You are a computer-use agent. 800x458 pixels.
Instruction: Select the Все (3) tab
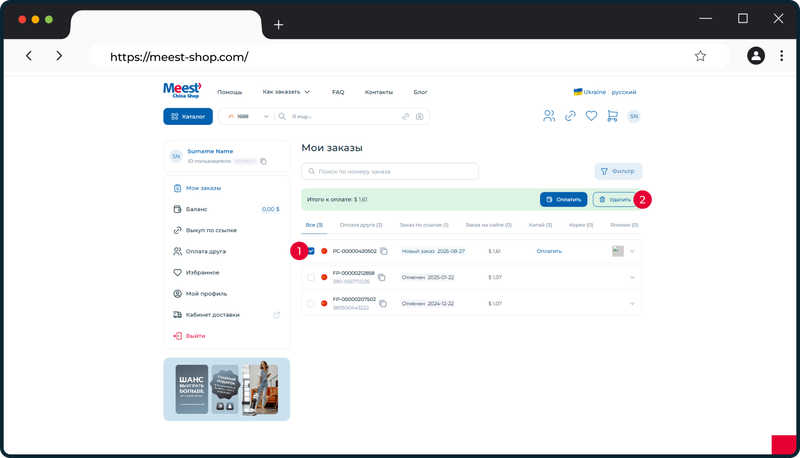(314, 225)
